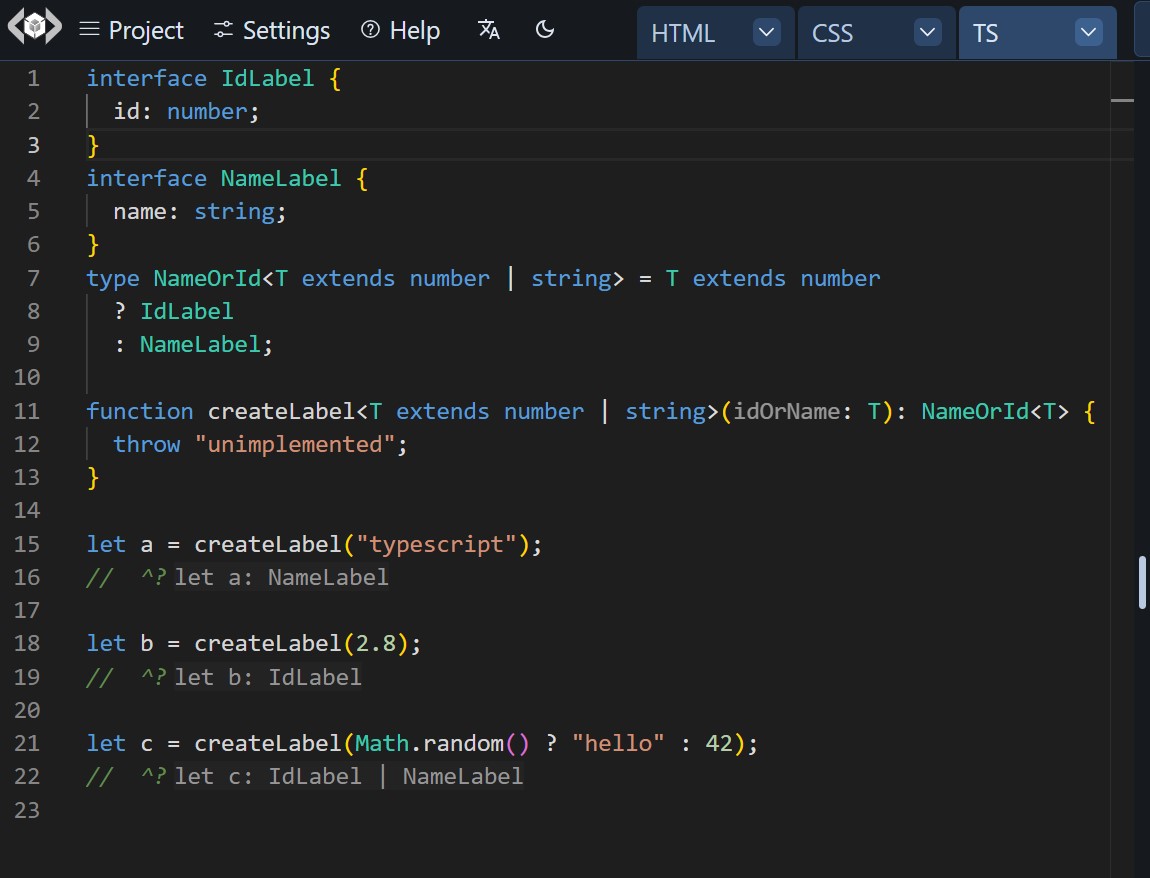Expand the TS language selector chevron
This screenshot has height=878, width=1150.
1088,32
